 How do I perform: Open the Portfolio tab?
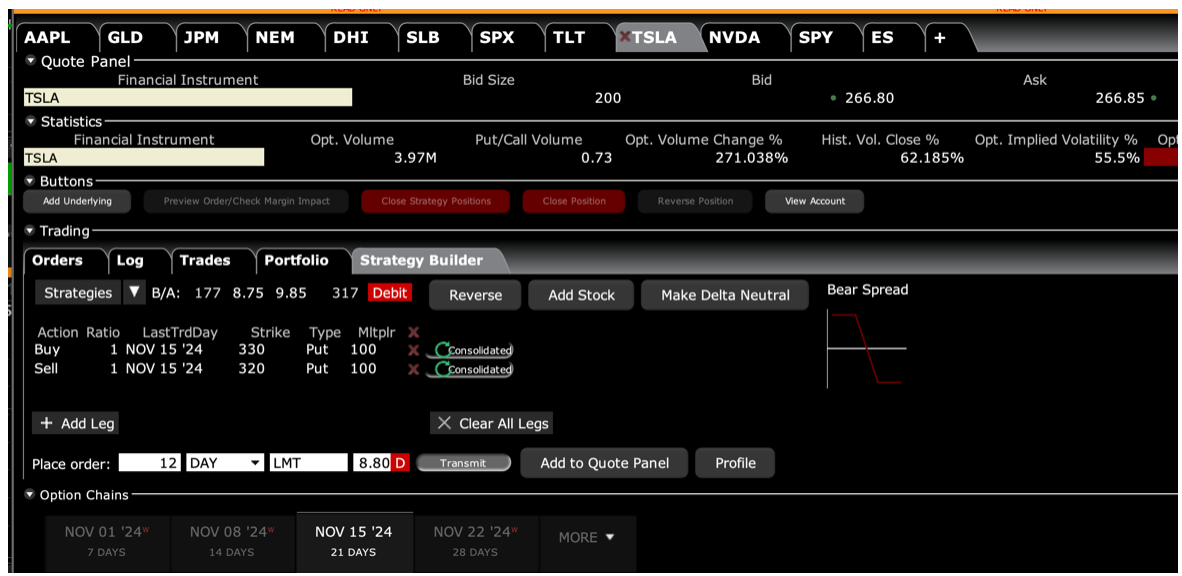(x=296, y=260)
